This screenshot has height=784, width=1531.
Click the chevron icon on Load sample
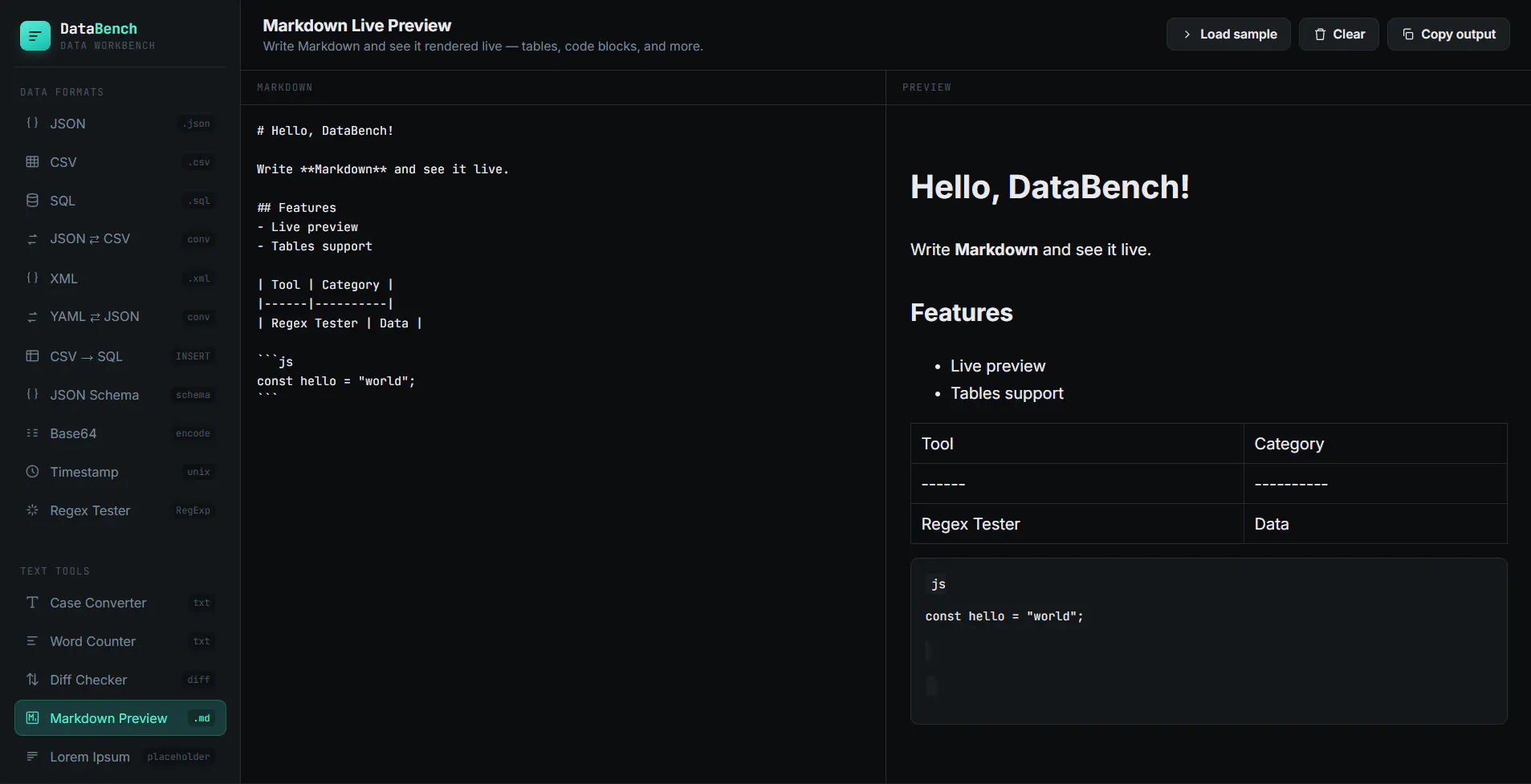(1187, 35)
